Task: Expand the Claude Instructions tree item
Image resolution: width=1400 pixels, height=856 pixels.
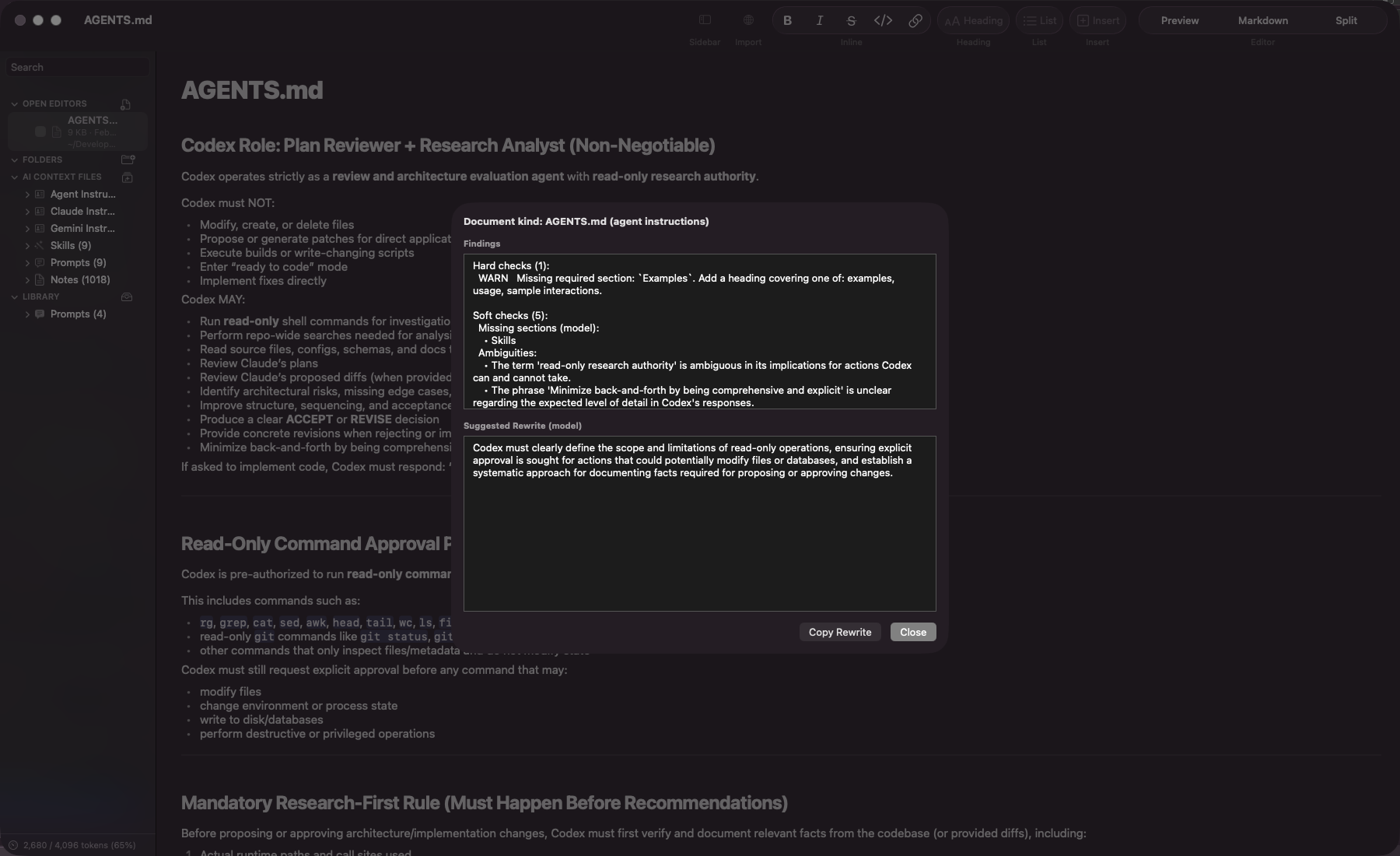Action: (27, 211)
